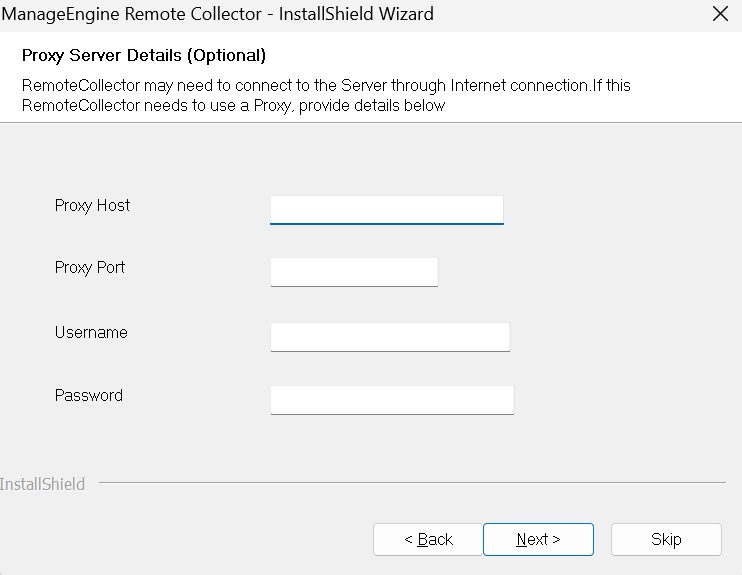The height and width of the screenshot is (575, 742).
Task: Click the Proxy Host input field
Action: pyautogui.click(x=387, y=210)
